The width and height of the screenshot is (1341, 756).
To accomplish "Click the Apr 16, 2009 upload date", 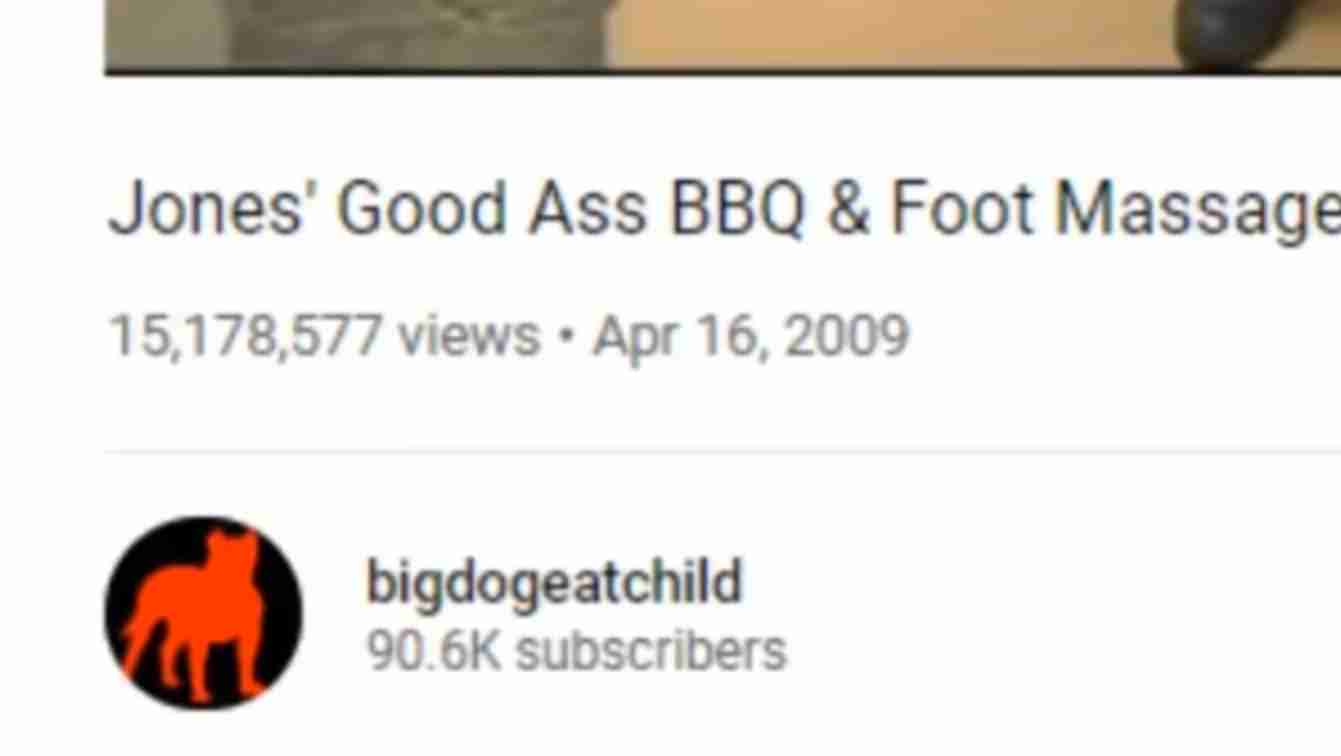I will (x=751, y=335).
